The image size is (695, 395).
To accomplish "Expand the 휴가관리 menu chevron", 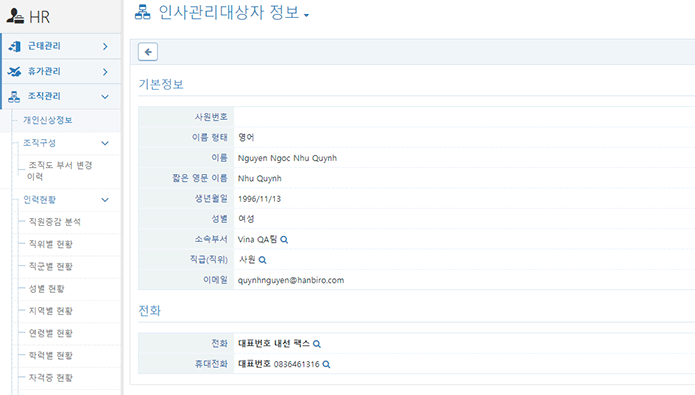I will click(x=105, y=71).
